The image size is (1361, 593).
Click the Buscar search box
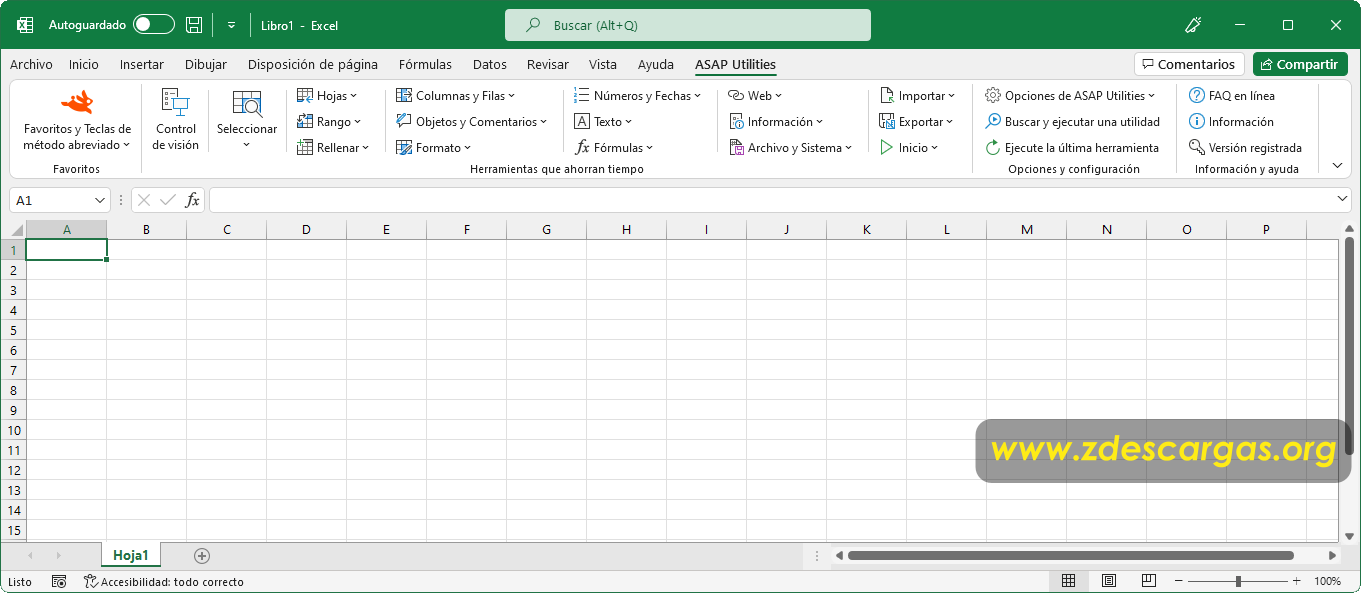688,25
